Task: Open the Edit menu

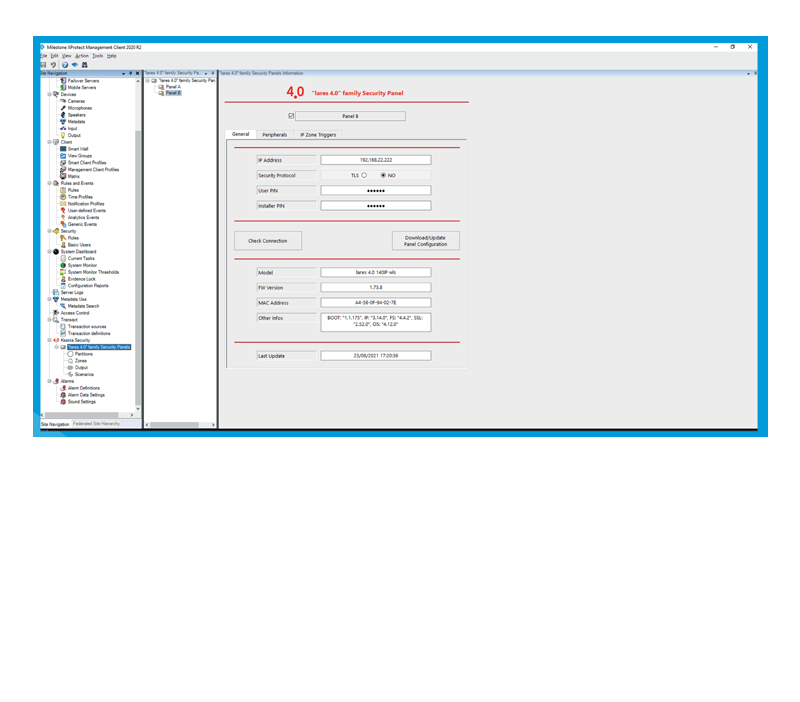Action: pyautogui.click(x=54, y=56)
